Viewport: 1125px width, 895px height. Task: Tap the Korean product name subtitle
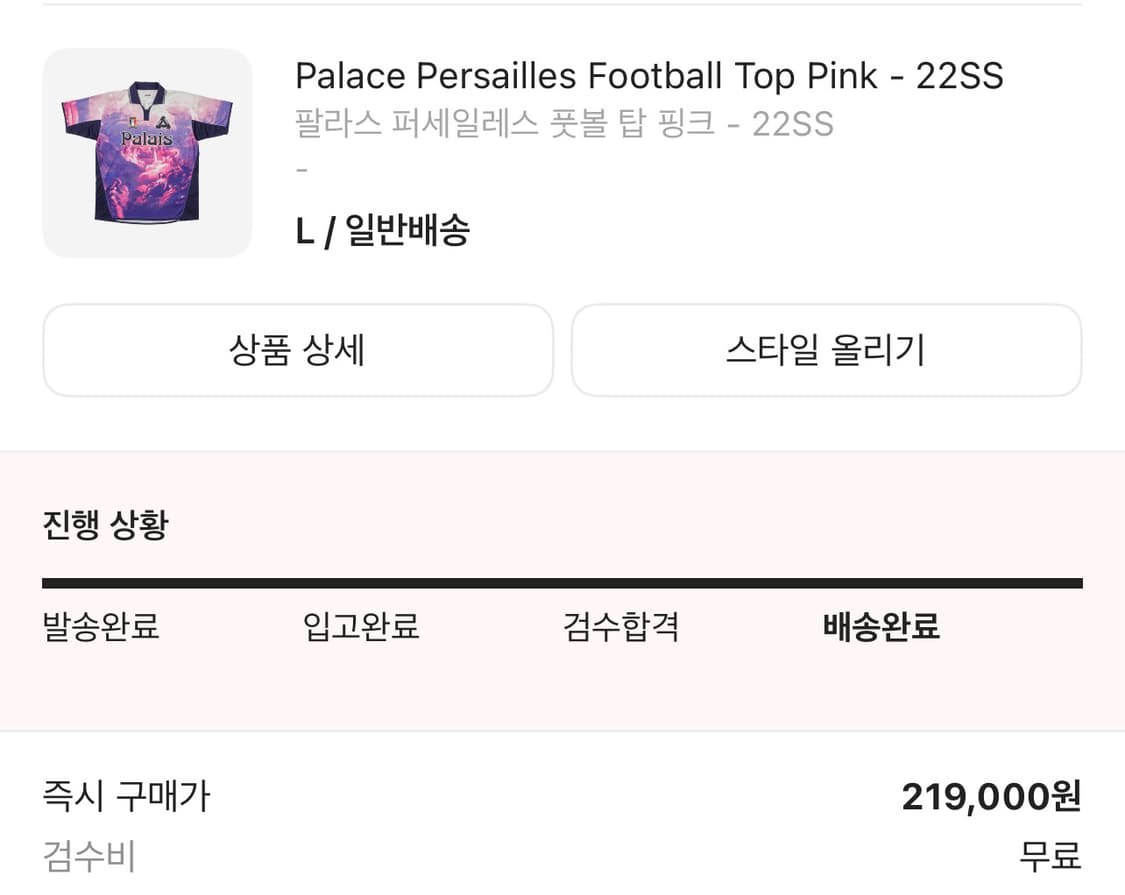click(x=562, y=125)
